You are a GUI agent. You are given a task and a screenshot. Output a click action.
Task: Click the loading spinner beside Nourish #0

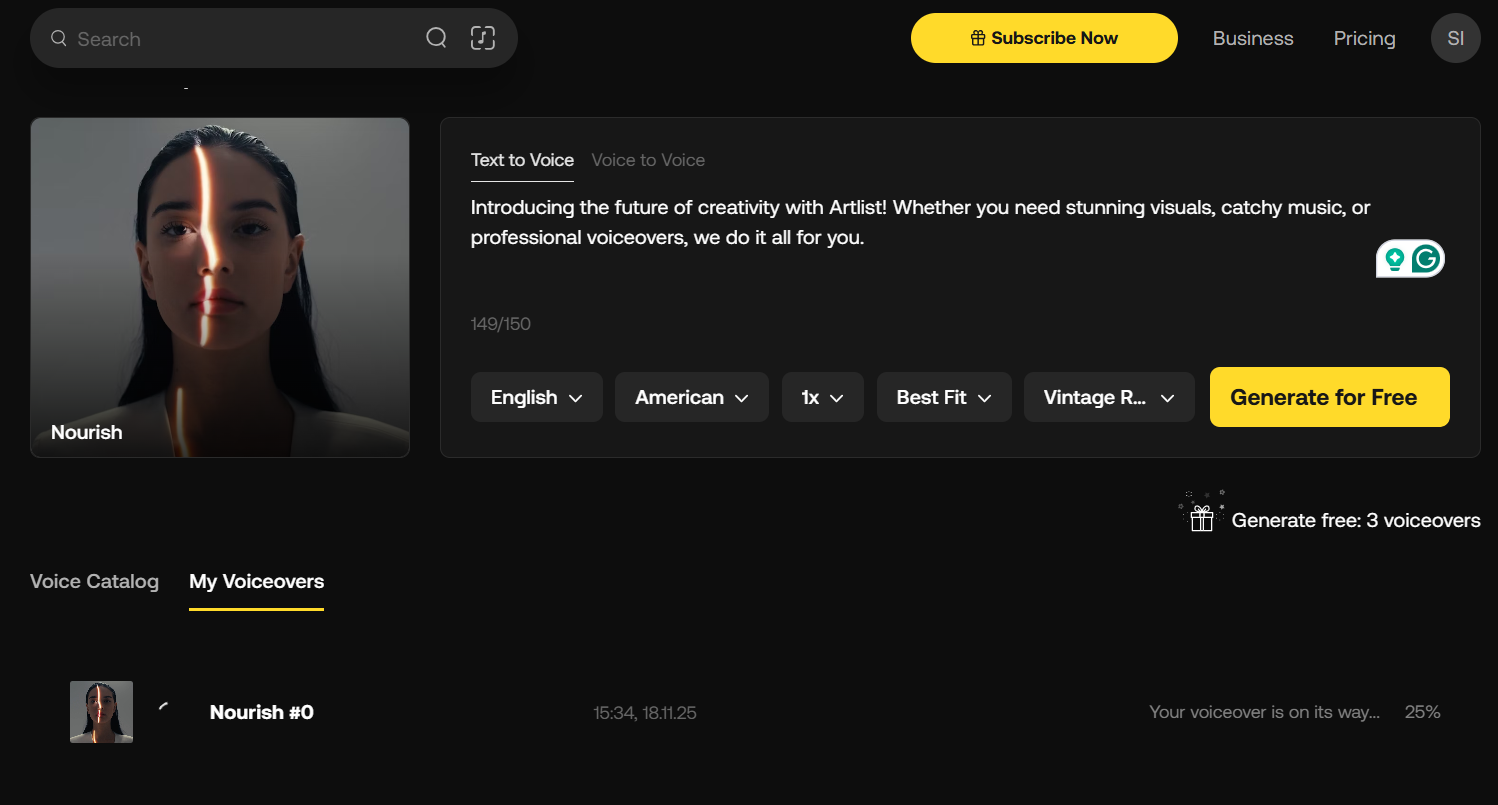tap(164, 708)
